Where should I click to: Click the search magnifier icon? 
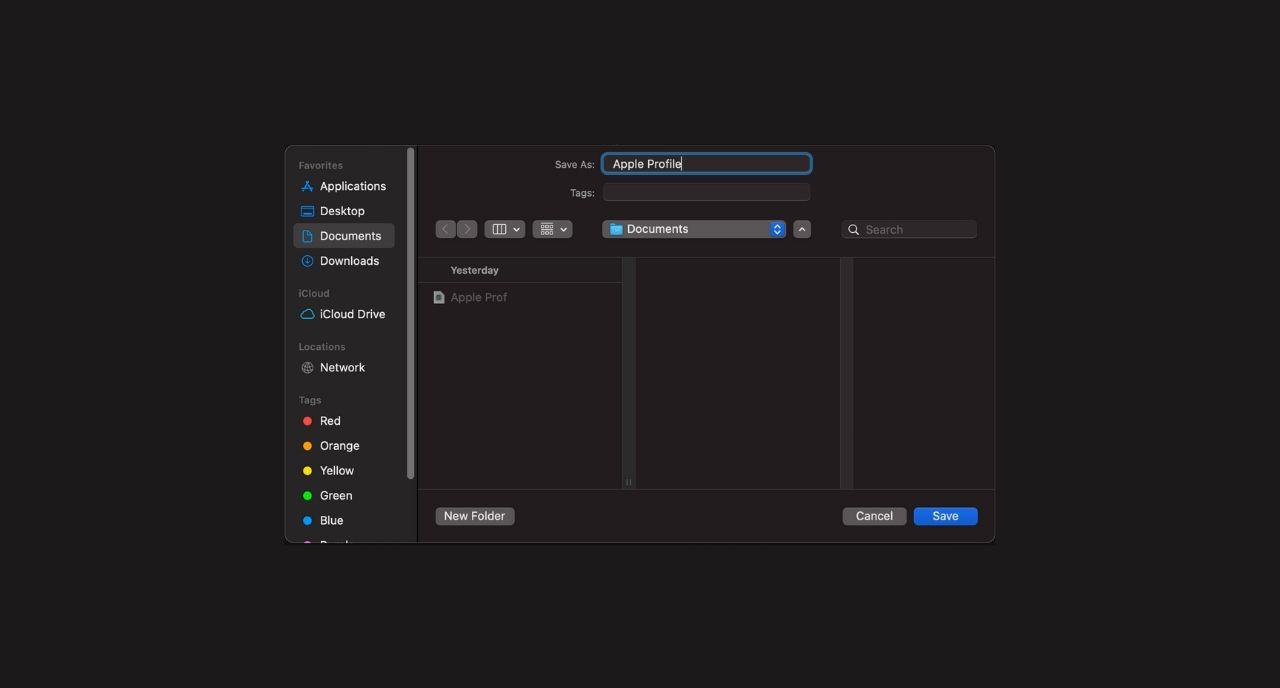point(853,230)
